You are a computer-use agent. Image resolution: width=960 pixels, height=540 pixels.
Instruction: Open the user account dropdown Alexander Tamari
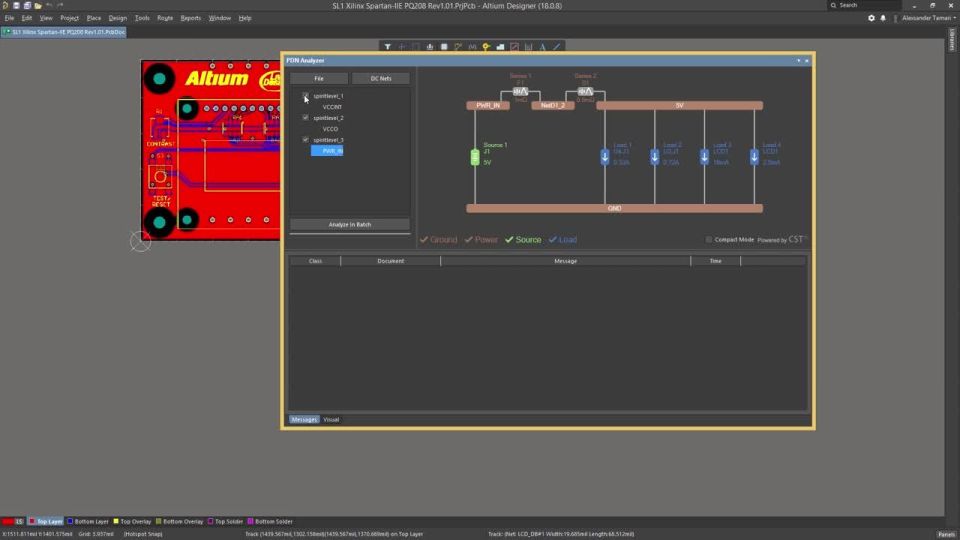pos(928,18)
